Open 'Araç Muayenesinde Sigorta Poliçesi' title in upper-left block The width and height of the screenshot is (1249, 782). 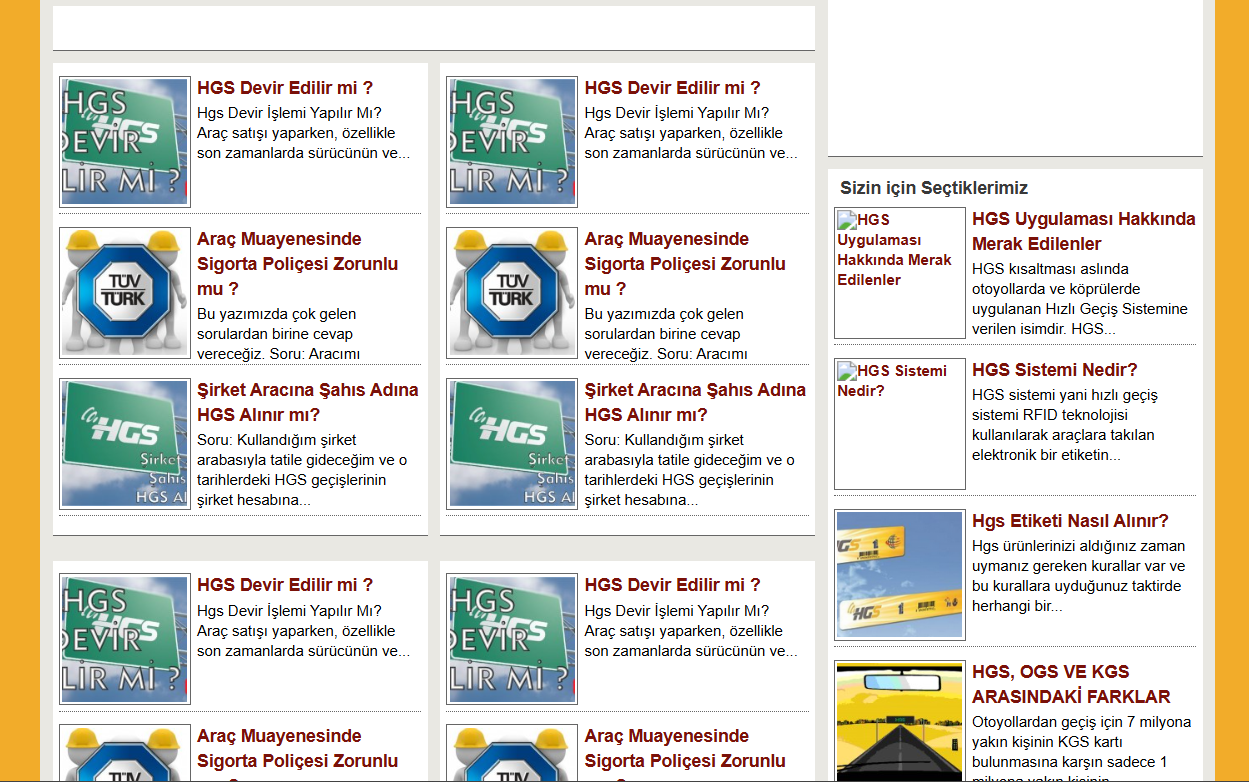[297, 264]
